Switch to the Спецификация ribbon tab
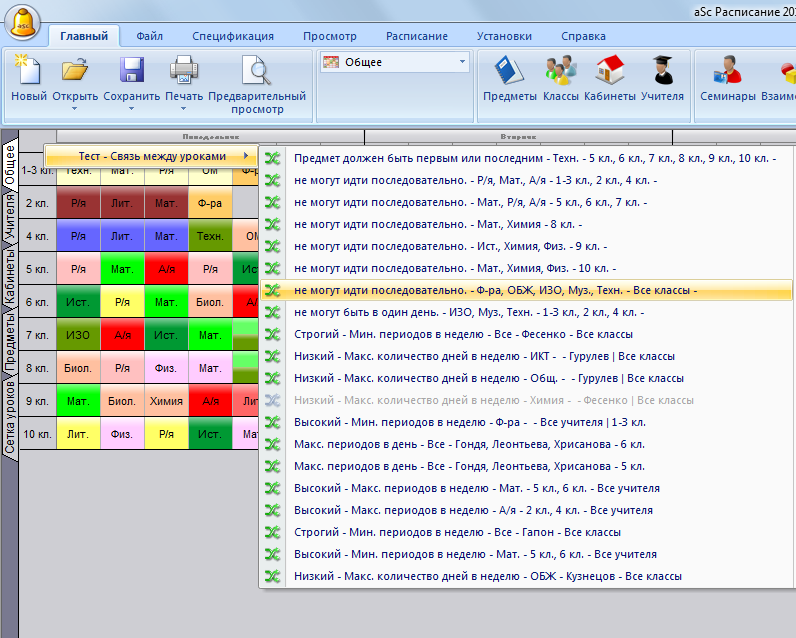Screen dimensions: 796x638 coord(232,36)
